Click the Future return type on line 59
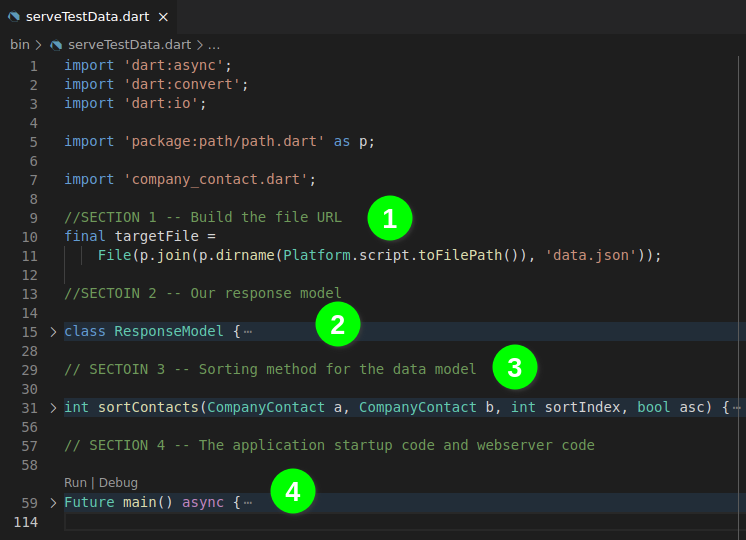Image resolution: width=746 pixels, height=540 pixels. pyautogui.click(x=89, y=503)
